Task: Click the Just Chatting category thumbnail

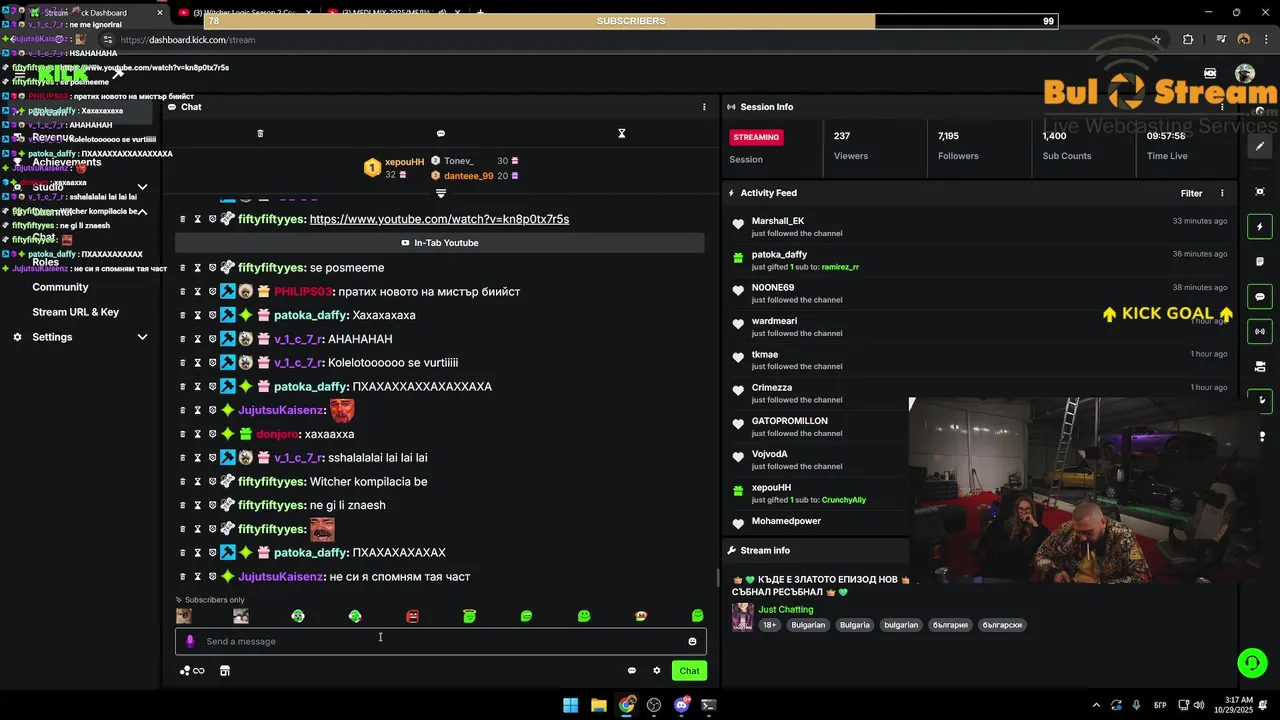Action: (743, 616)
